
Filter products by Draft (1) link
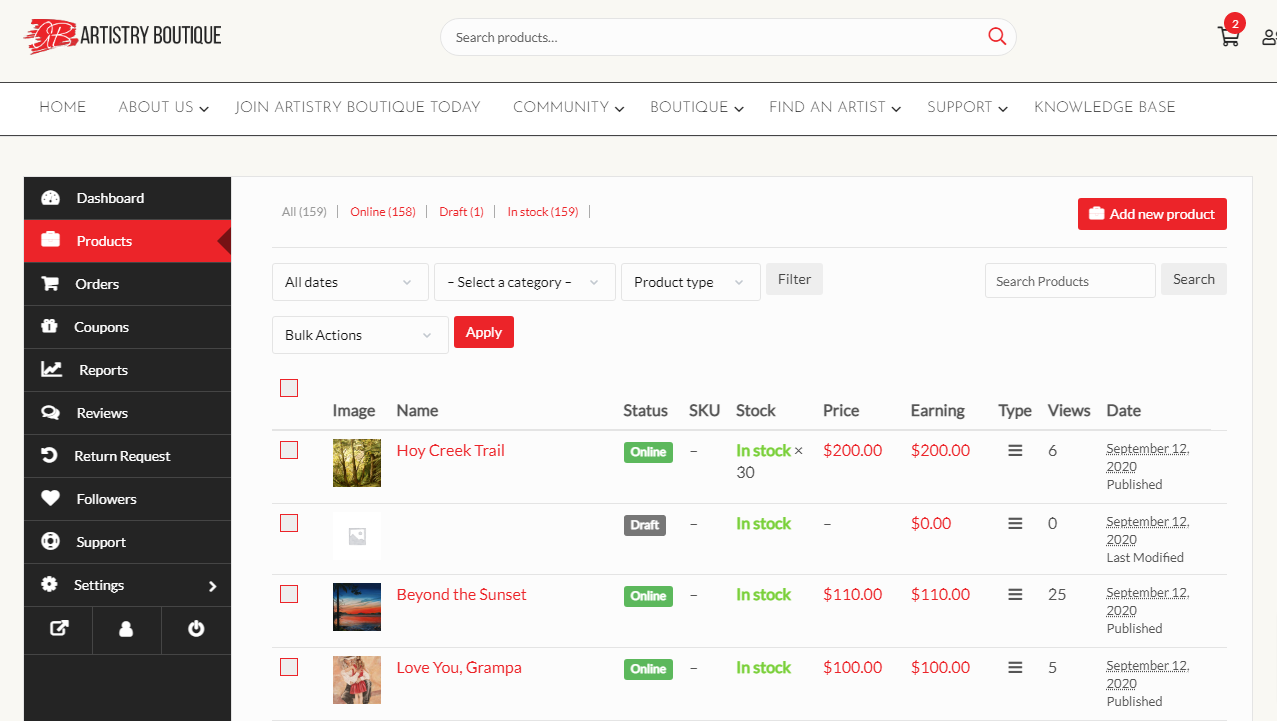coord(461,212)
